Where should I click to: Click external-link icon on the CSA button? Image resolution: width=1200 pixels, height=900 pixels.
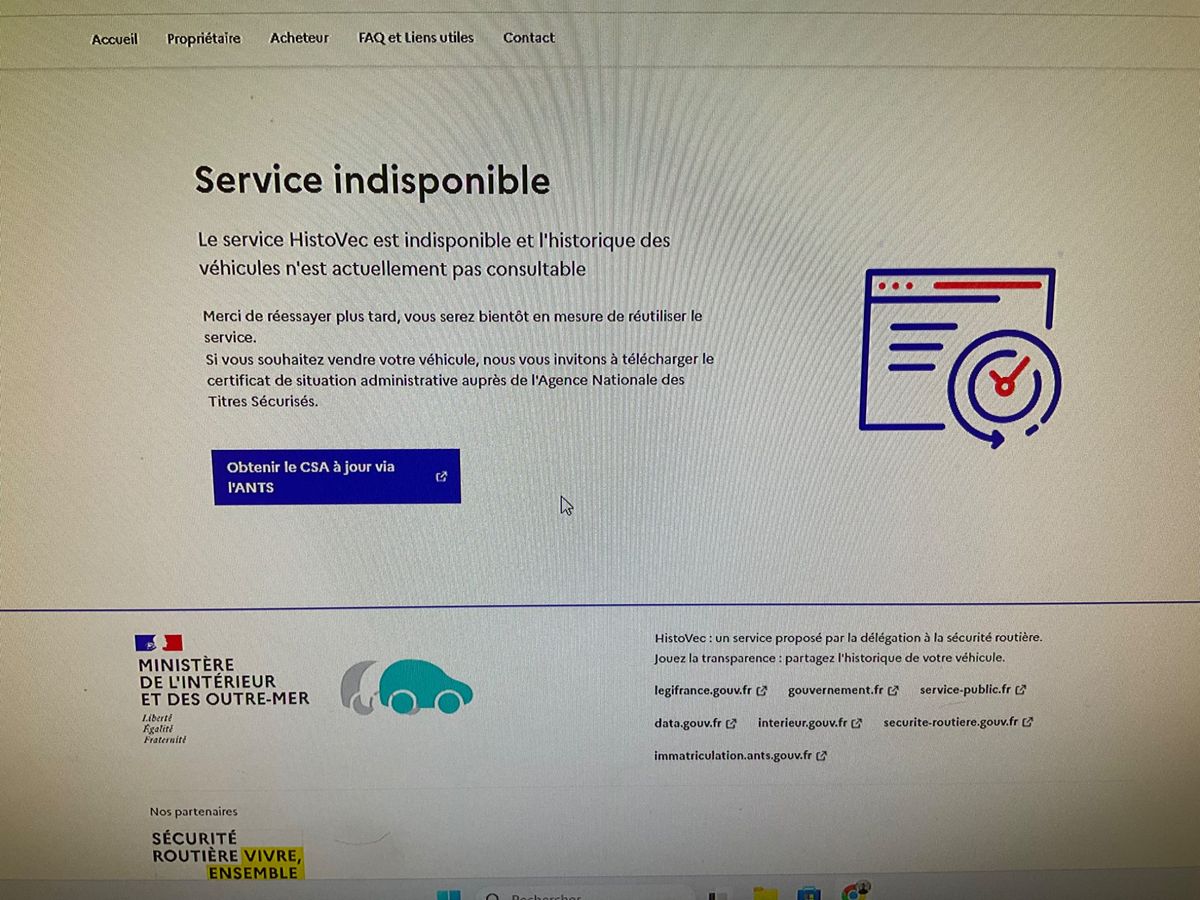[442, 477]
